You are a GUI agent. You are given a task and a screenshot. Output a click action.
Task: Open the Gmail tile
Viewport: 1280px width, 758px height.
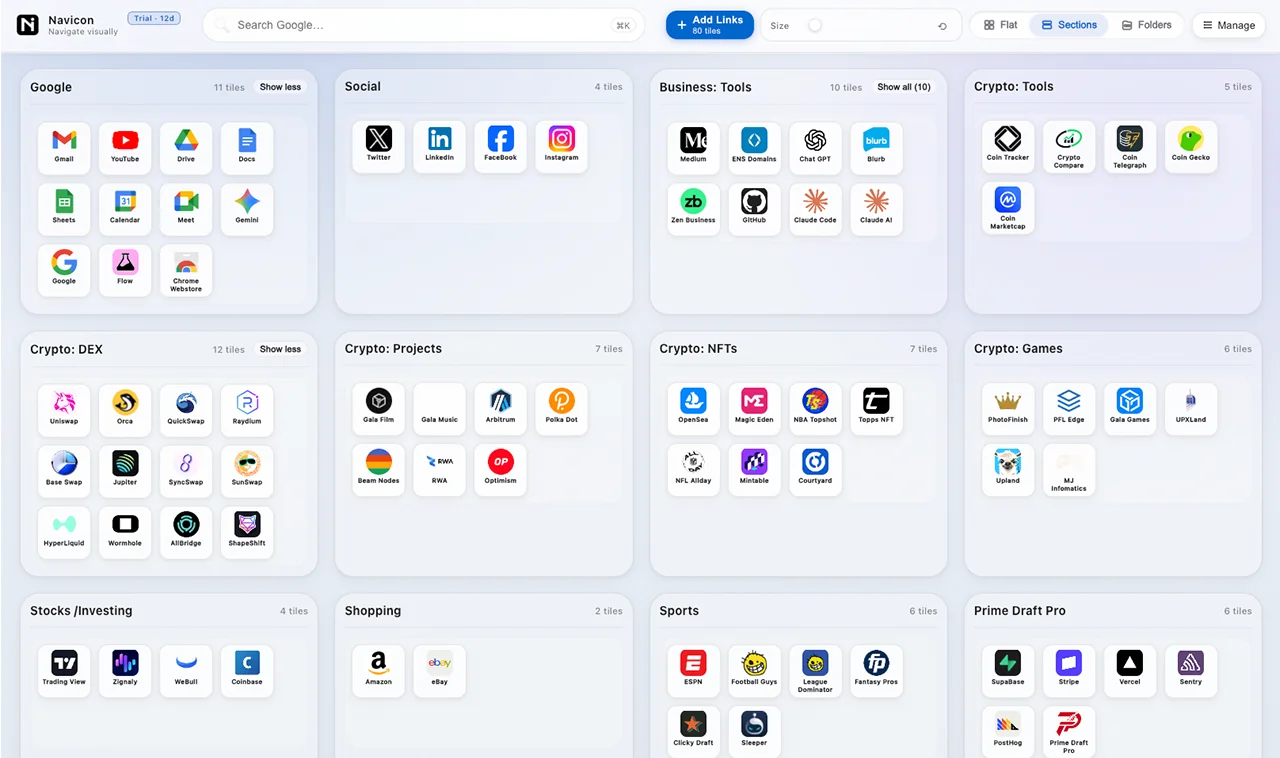(x=64, y=148)
